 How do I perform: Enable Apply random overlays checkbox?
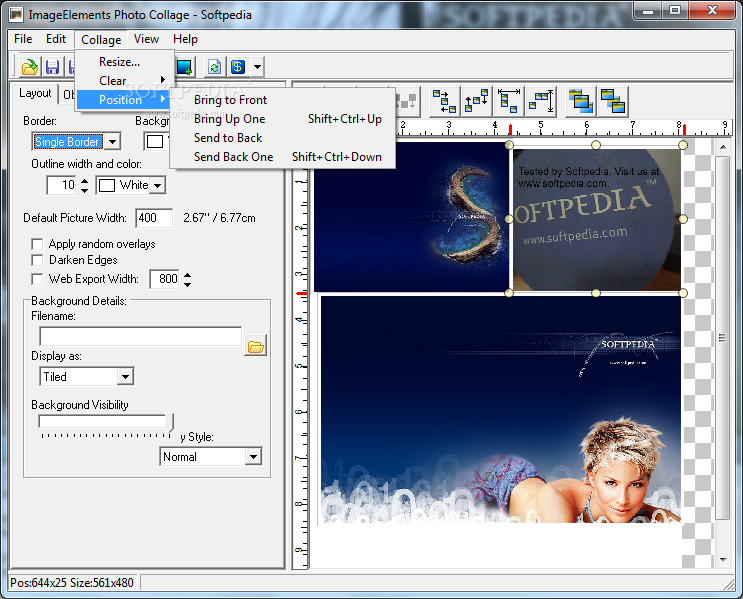click(37, 244)
